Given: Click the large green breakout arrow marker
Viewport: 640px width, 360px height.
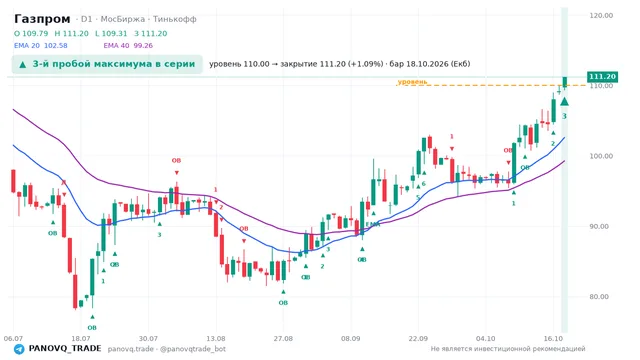Looking at the screenshot, I should tap(564, 102).
